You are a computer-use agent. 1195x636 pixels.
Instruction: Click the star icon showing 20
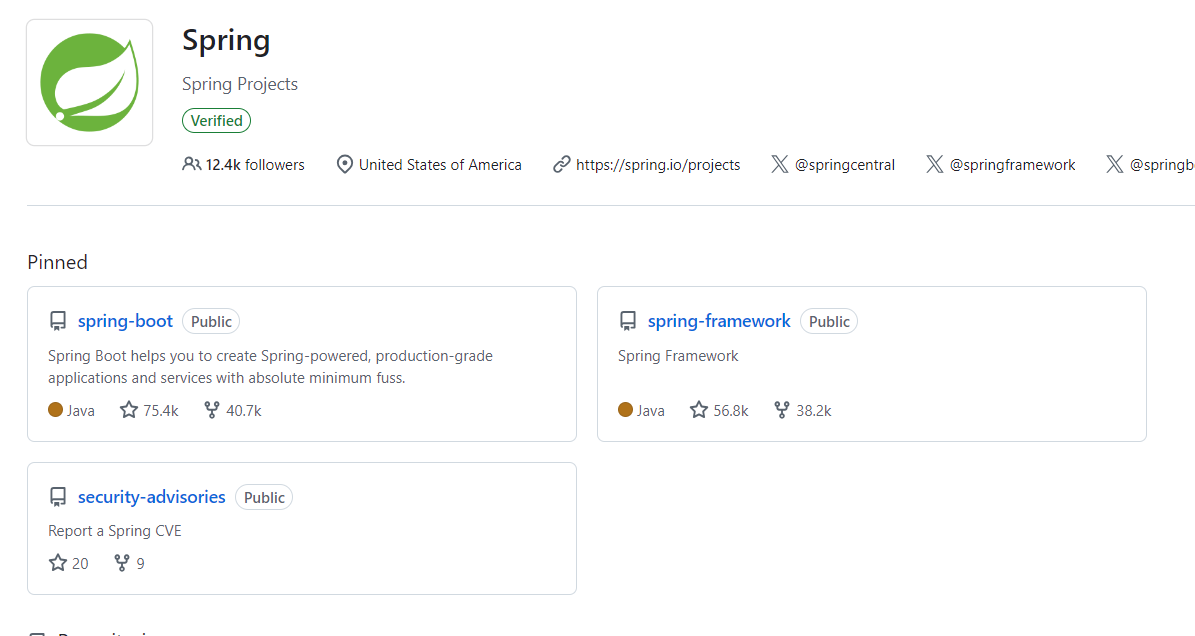[58, 563]
